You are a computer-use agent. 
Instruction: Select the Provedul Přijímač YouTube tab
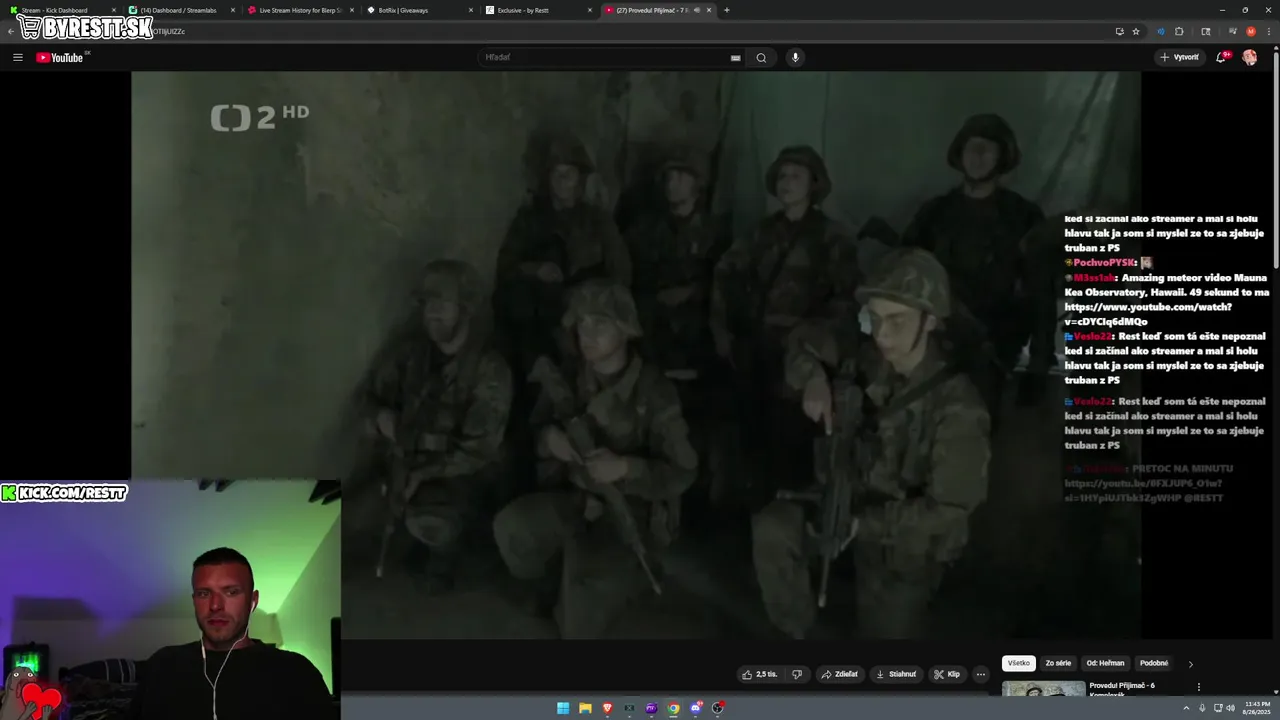tap(656, 10)
